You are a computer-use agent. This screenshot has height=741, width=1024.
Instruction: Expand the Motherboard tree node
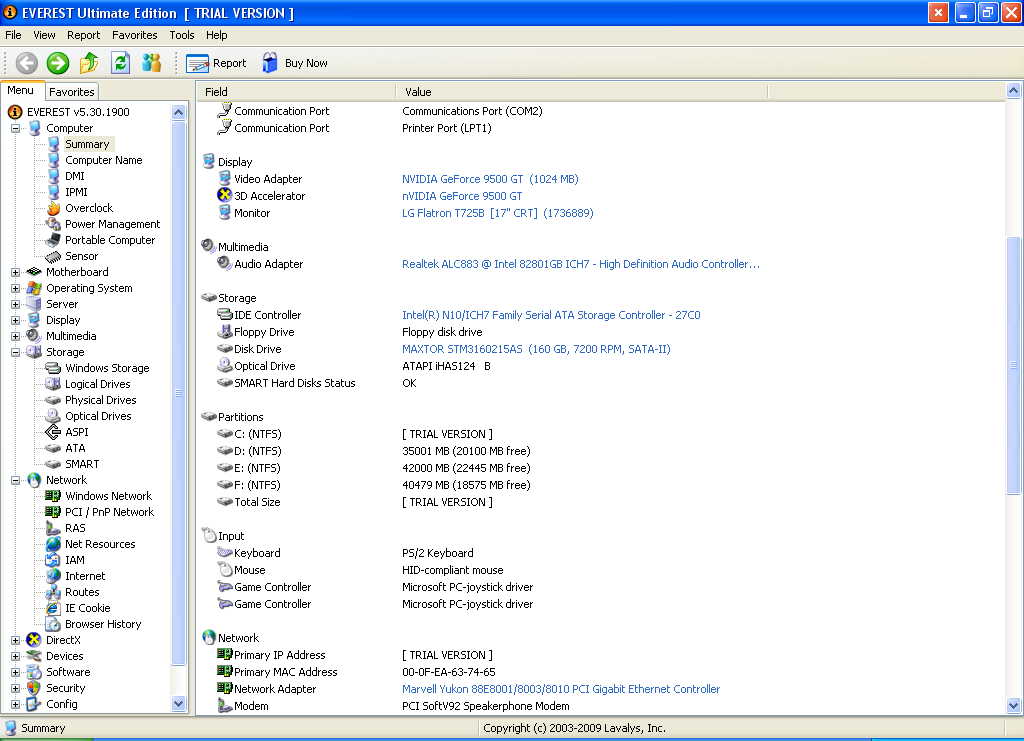point(16,272)
